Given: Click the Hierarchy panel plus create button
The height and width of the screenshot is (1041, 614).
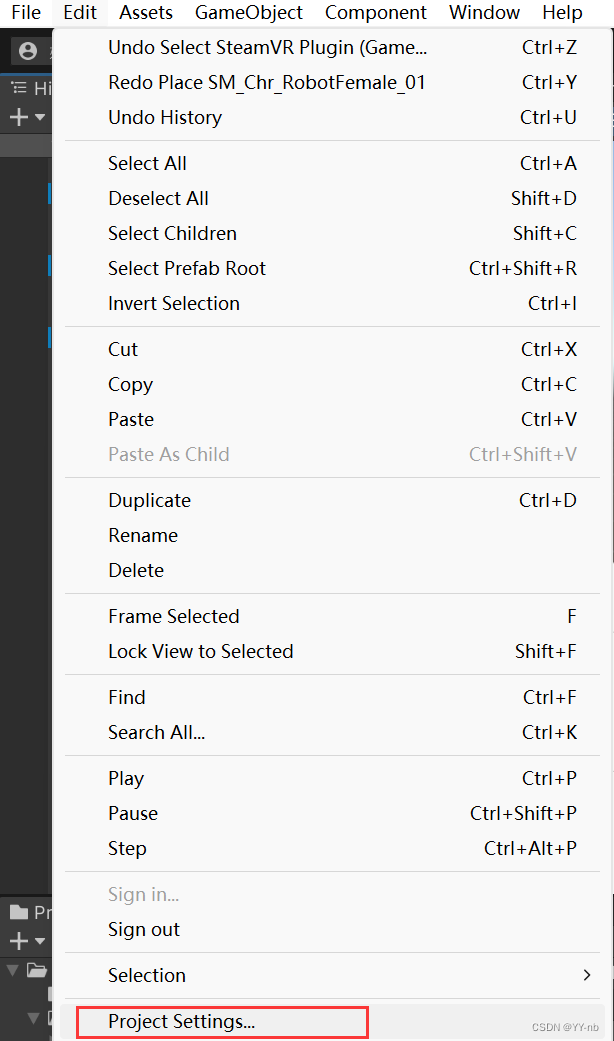Looking at the screenshot, I should (18, 118).
